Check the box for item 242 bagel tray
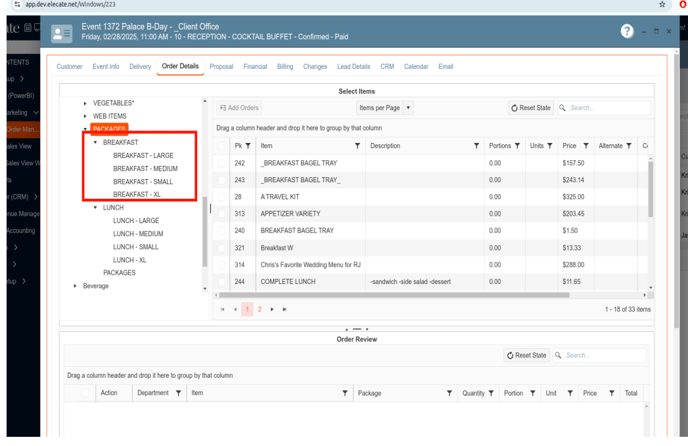This screenshot has width=688, height=446. pos(222,163)
